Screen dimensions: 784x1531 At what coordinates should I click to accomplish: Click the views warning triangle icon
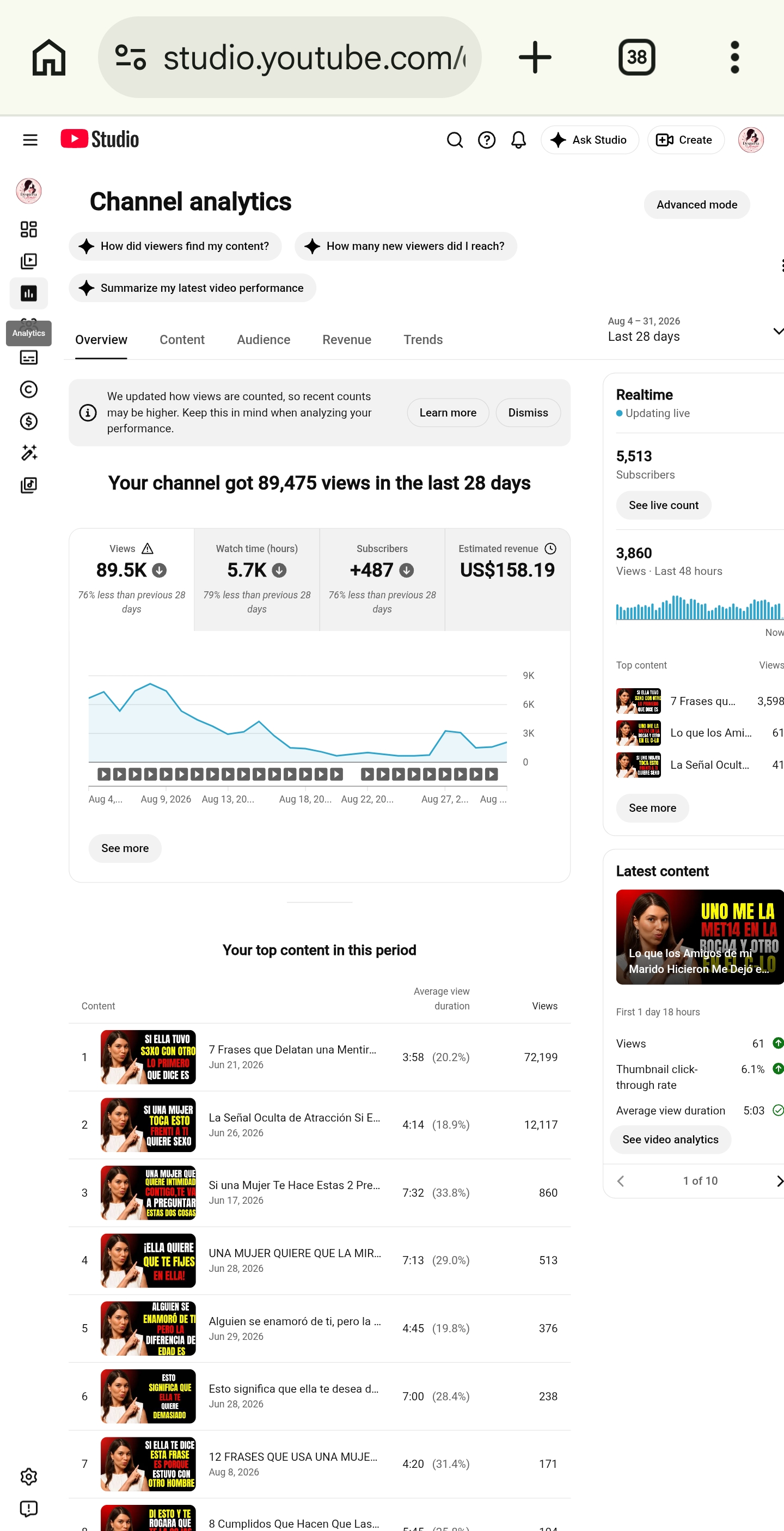[x=148, y=548]
